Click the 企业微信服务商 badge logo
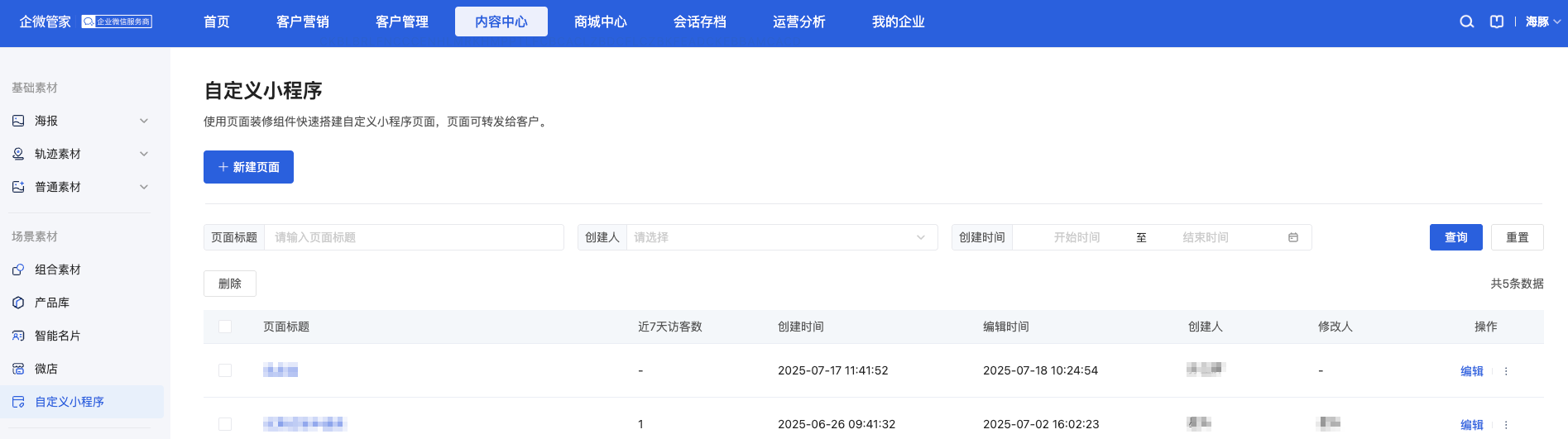The width and height of the screenshot is (1568, 439). point(117,21)
